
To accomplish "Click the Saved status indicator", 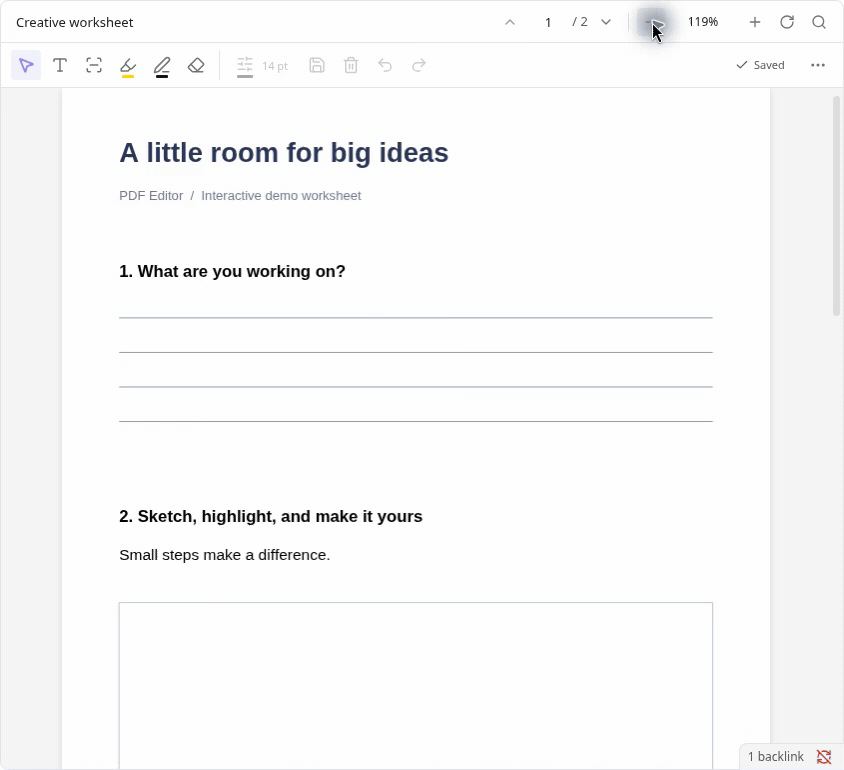I will coord(761,65).
